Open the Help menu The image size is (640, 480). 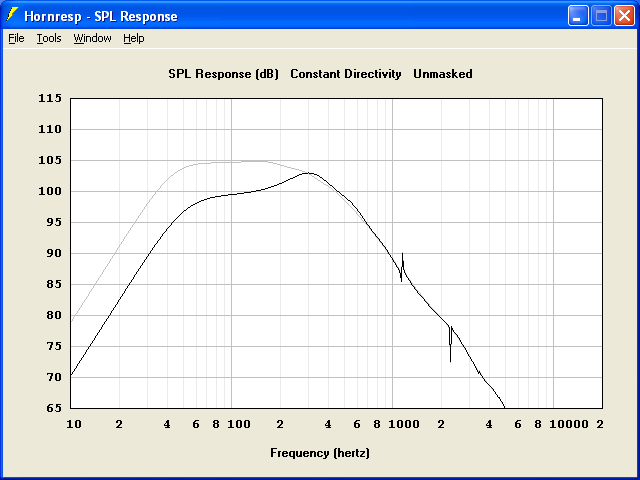click(x=134, y=38)
